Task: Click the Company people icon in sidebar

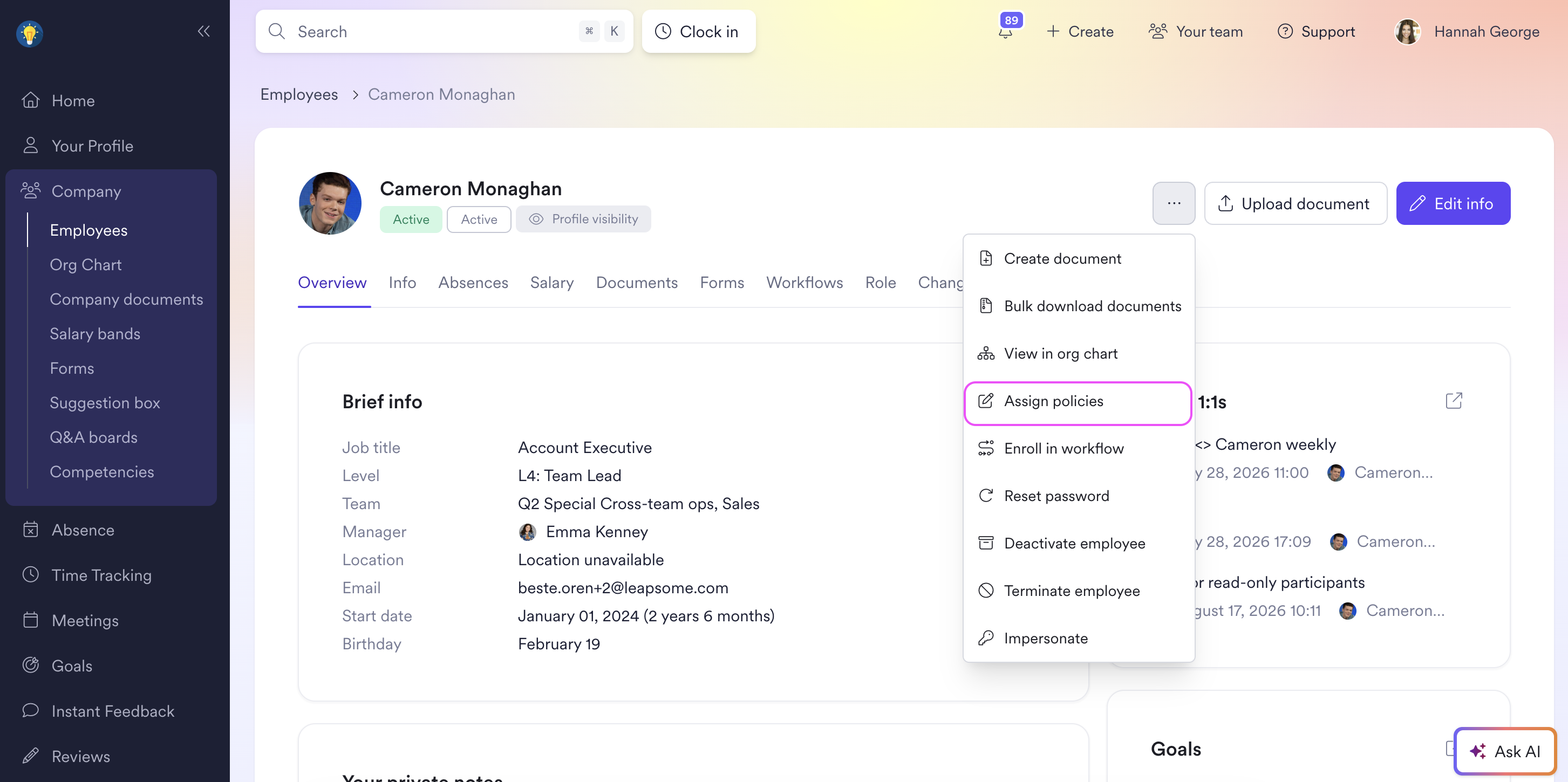Action: [x=30, y=190]
